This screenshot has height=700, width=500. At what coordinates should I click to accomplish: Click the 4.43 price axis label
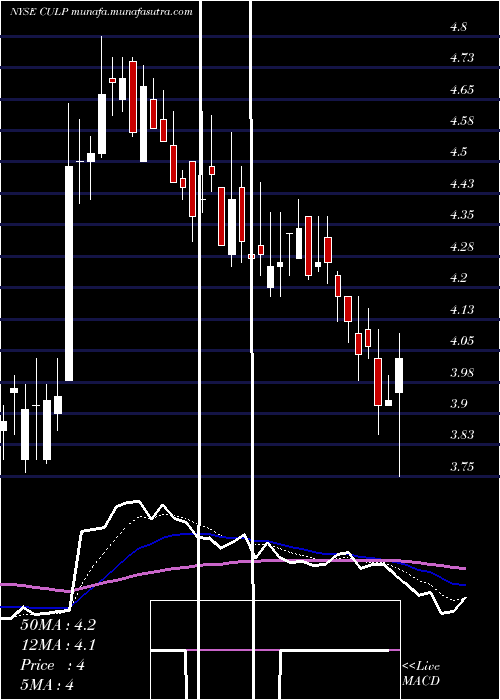pyautogui.click(x=462, y=183)
